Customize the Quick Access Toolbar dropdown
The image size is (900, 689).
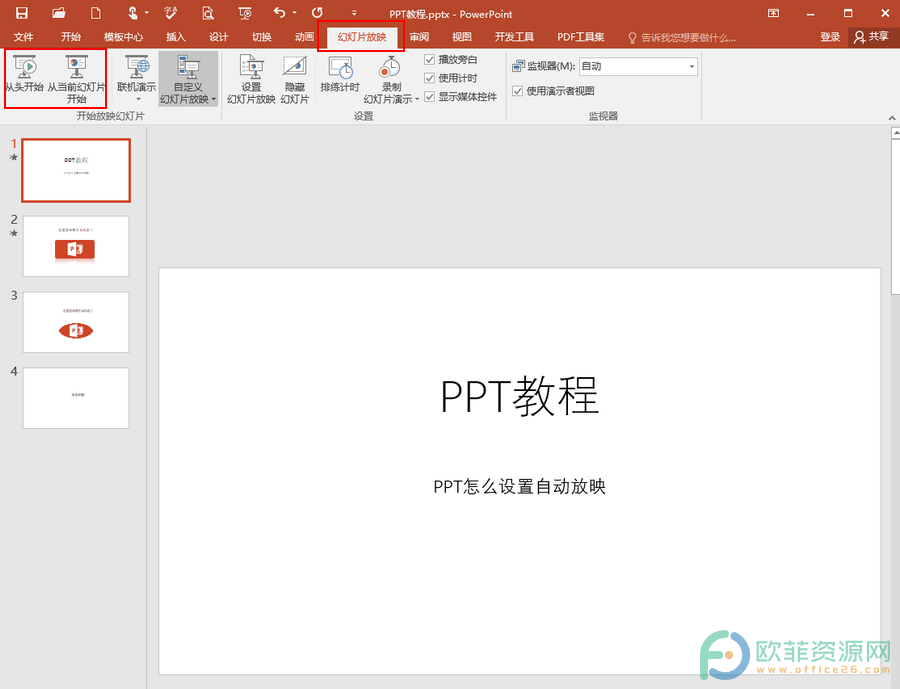tap(354, 13)
